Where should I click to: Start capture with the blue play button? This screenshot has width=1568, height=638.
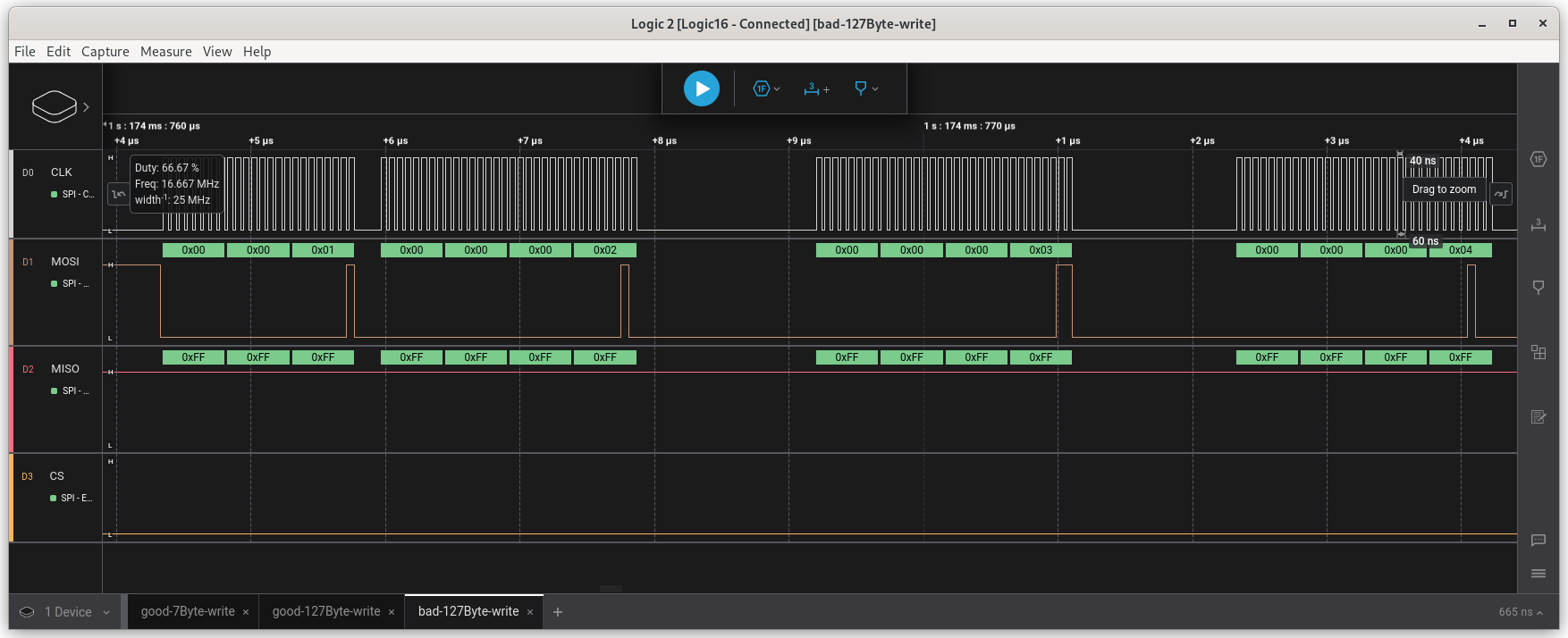701,88
